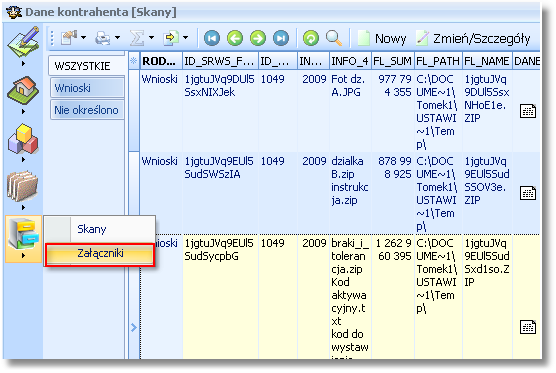Sort by FL_NAME column header
This screenshot has width=556, height=373.
487,61
